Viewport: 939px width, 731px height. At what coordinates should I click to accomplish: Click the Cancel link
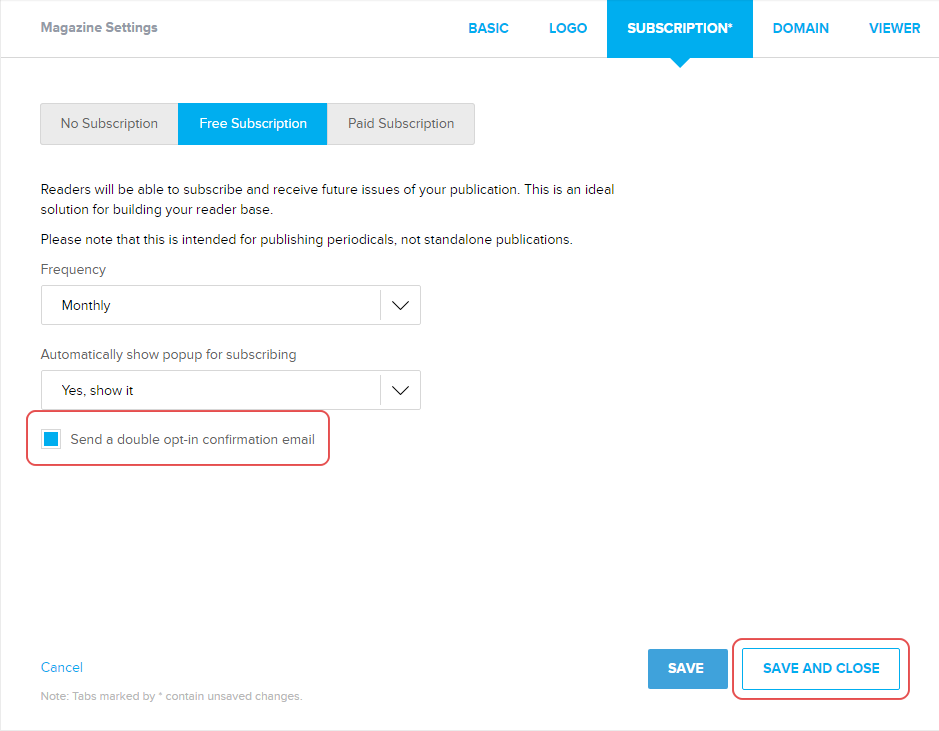tap(62, 667)
